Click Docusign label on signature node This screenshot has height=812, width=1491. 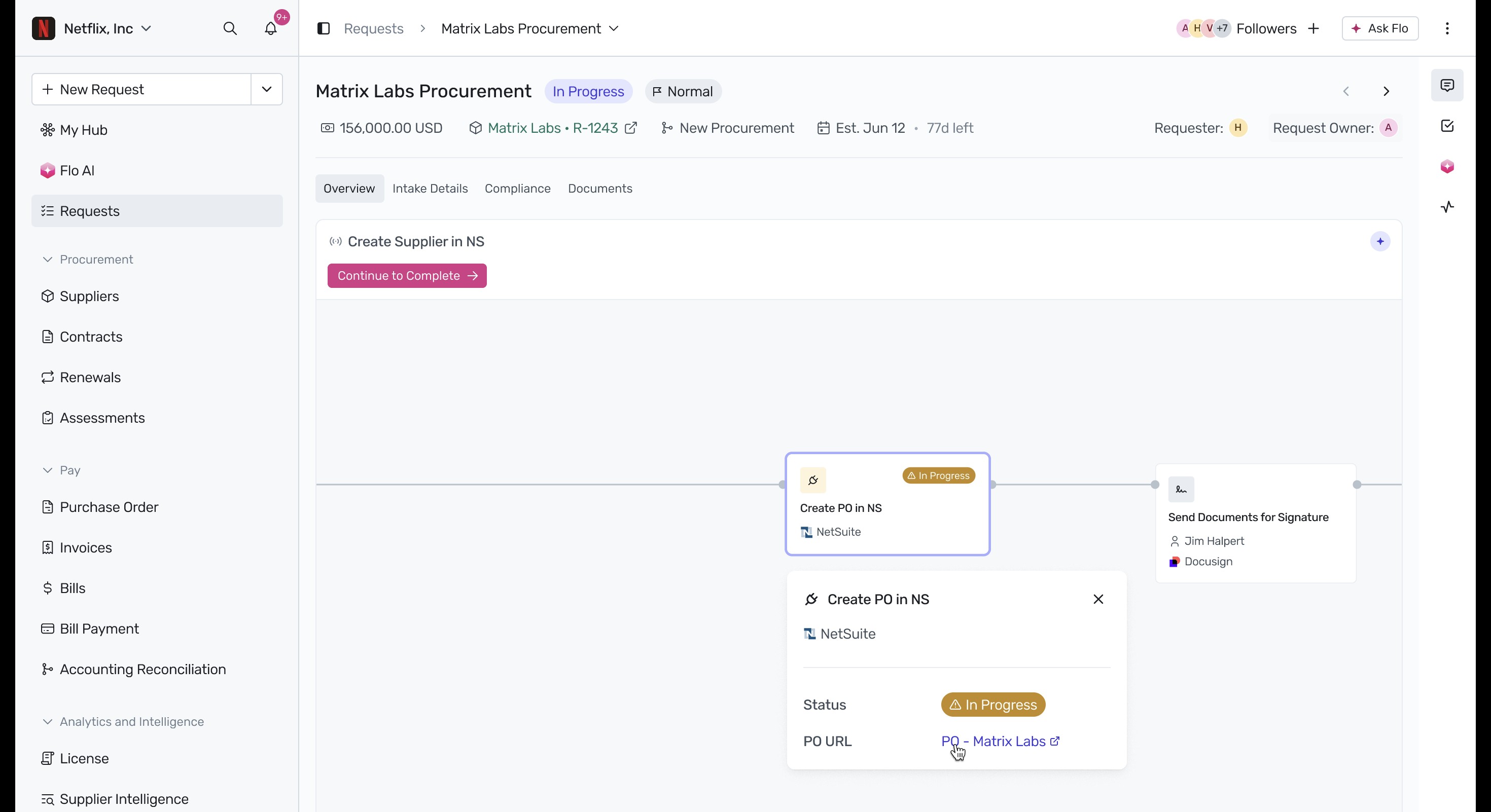pyautogui.click(x=1208, y=562)
